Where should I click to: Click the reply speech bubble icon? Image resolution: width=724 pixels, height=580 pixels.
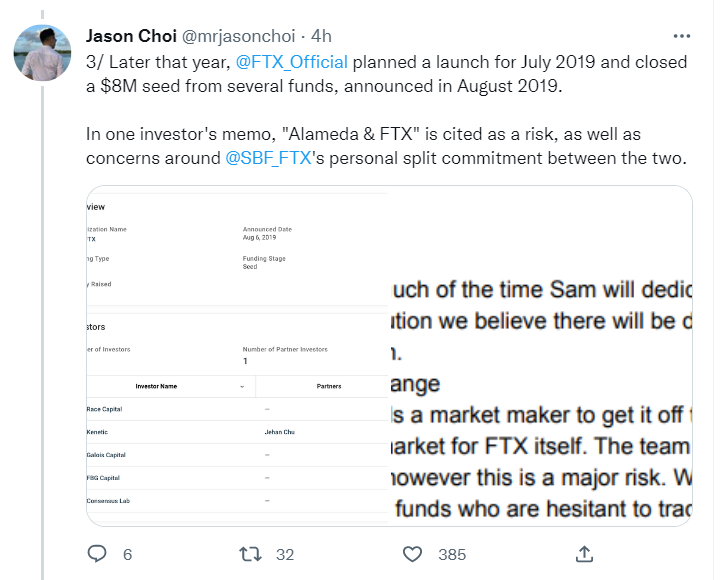click(x=97, y=553)
